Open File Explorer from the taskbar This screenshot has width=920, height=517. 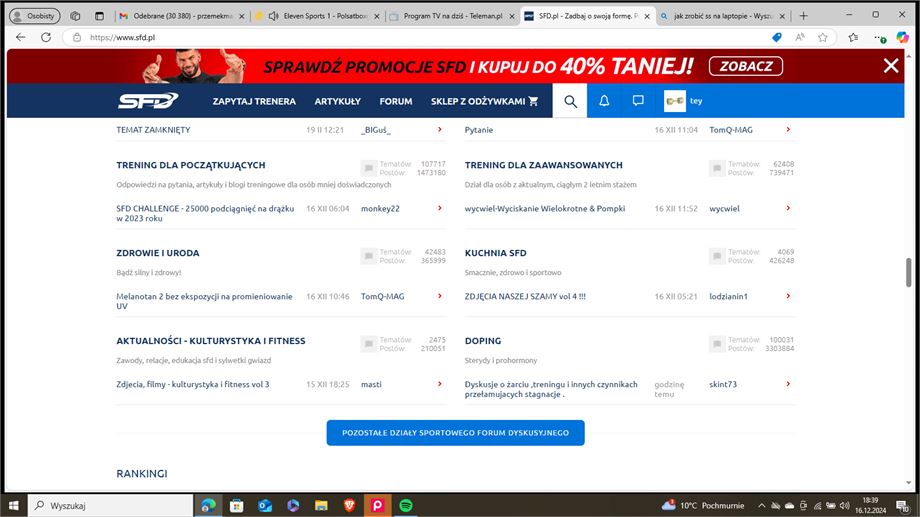321,505
